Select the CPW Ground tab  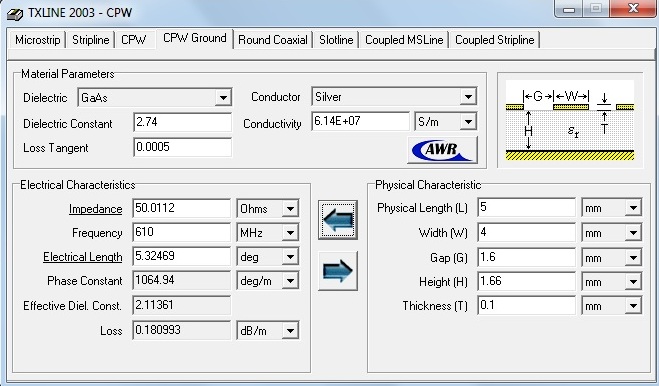pyautogui.click(x=195, y=39)
